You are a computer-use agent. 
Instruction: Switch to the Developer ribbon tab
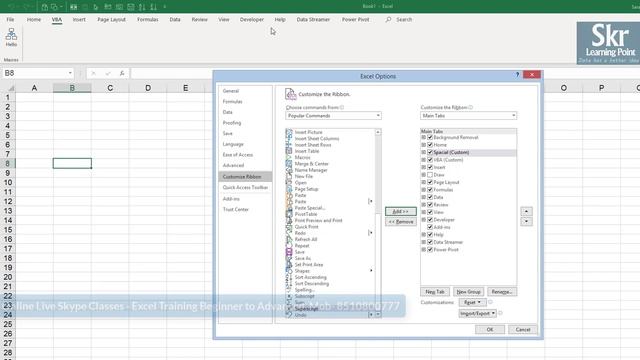click(x=252, y=19)
